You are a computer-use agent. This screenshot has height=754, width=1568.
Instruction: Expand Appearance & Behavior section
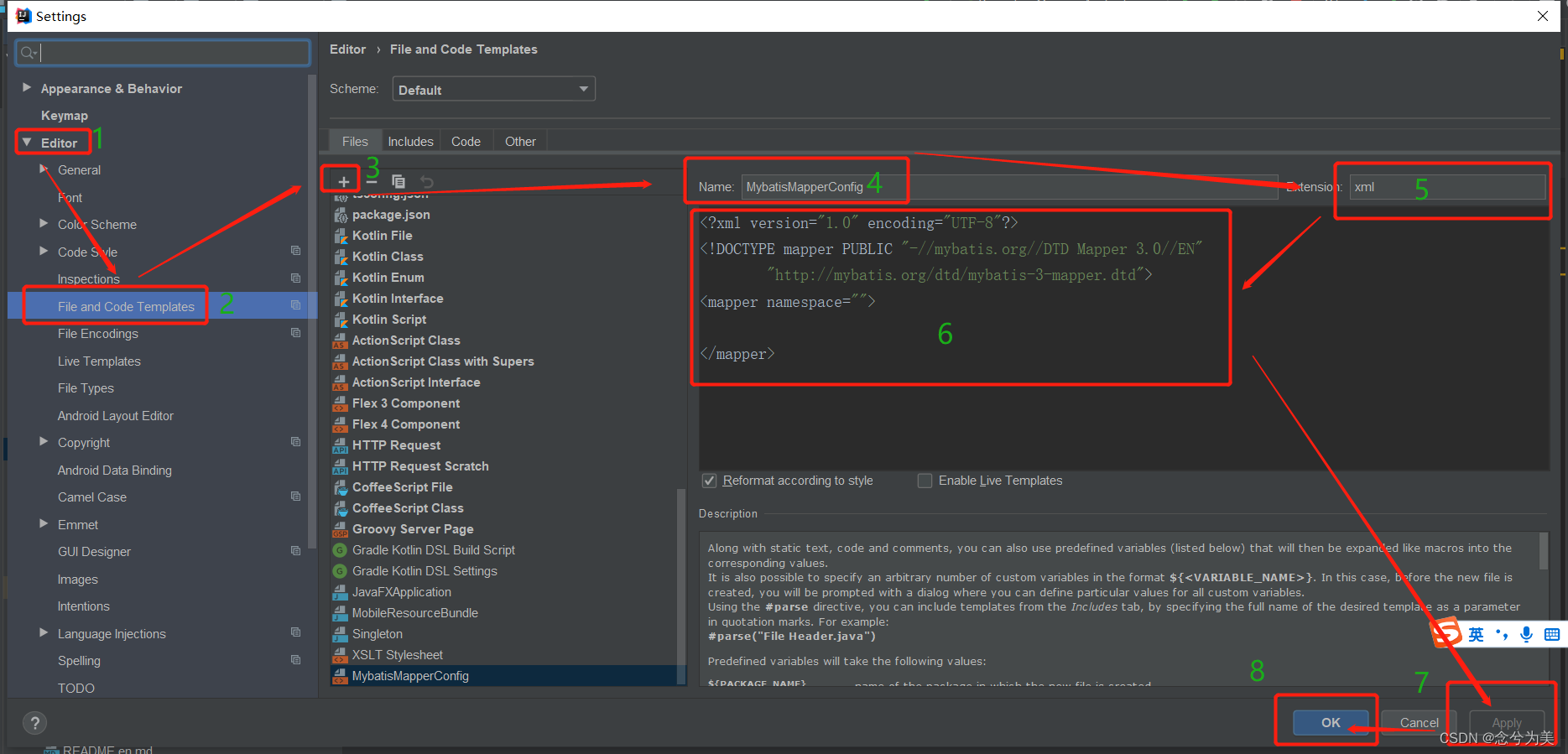coord(27,87)
